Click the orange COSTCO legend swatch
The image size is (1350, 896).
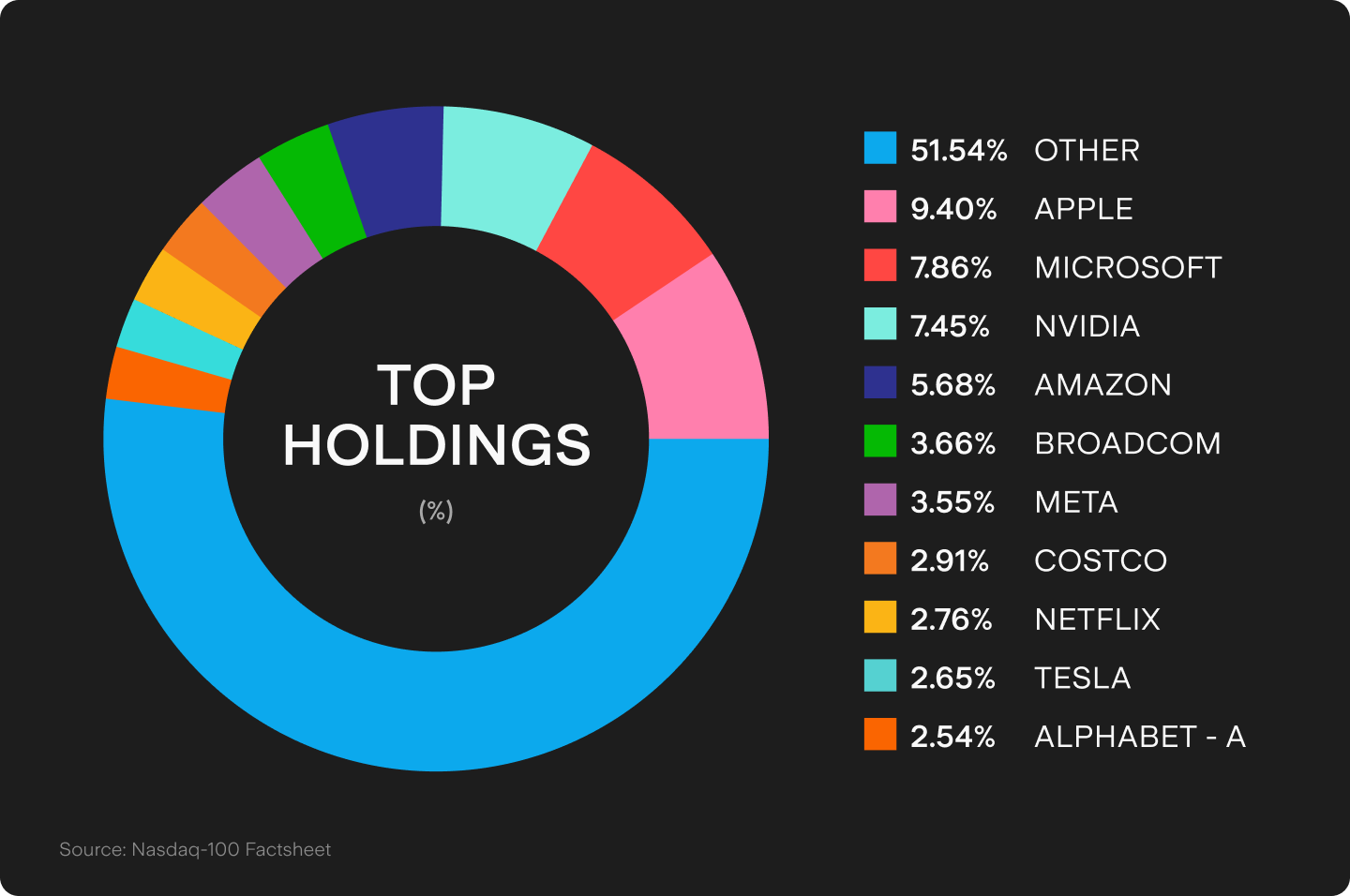tap(879, 559)
